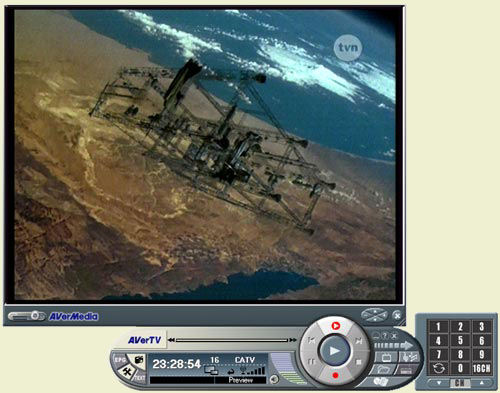Start recording with the red dot button
Viewport: 500px width, 393px height.
(335, 375)
